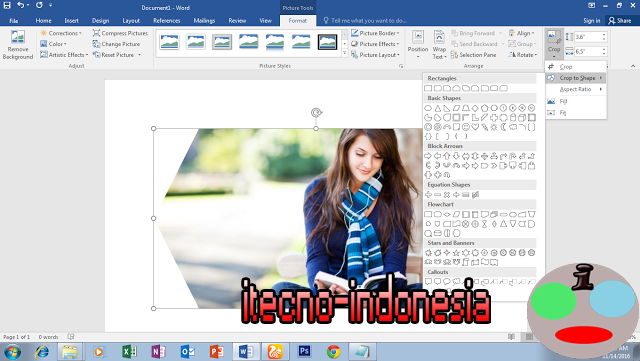
Task: Select the Plus sign equation shape
Action: pyautogui.click(x=428, y=195)
